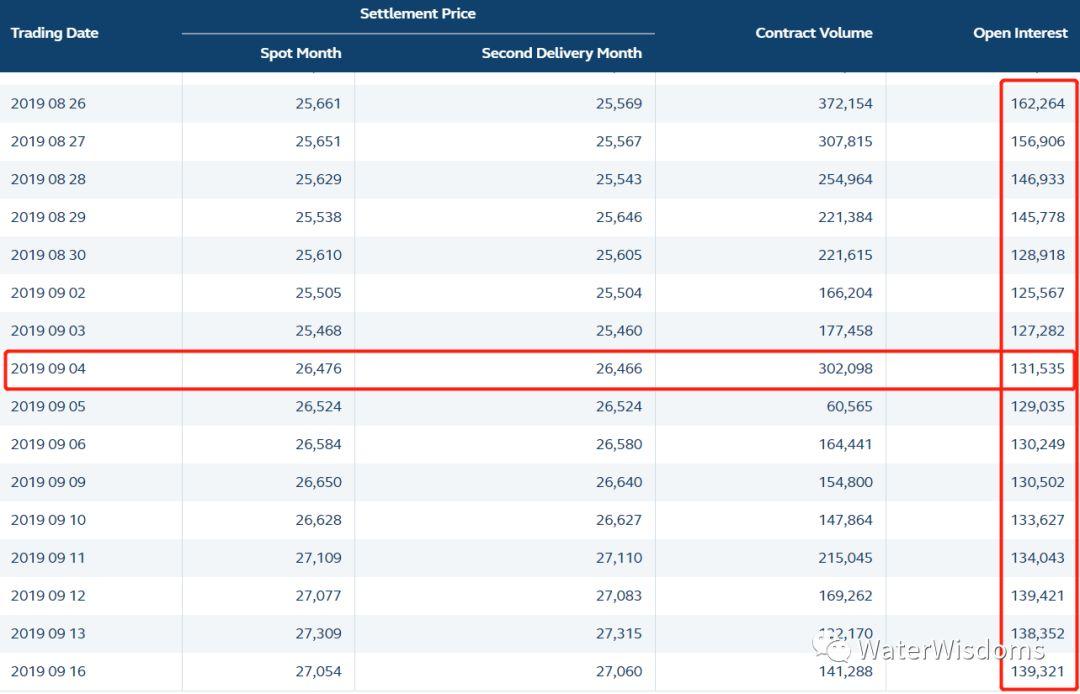Screen dimensions: 1080x694
Task: Select open interest value 130,502
Action: (1038, 483)
